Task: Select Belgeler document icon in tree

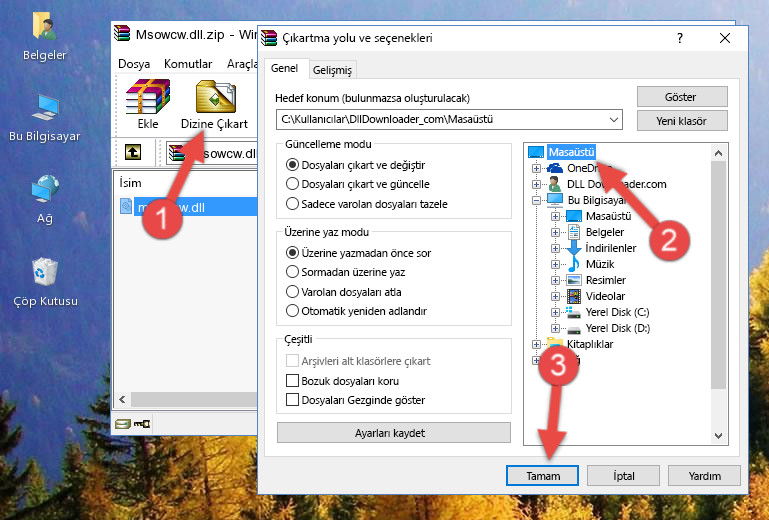Action: (x=573, y=232)
